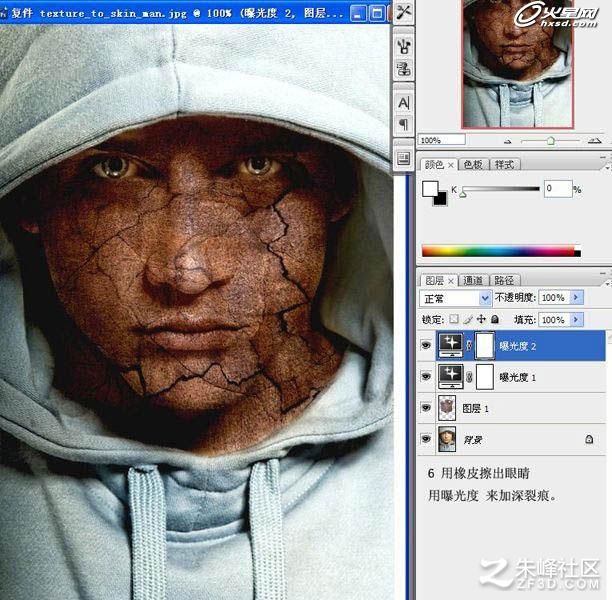Hide the 图层 1 layer

426,408
